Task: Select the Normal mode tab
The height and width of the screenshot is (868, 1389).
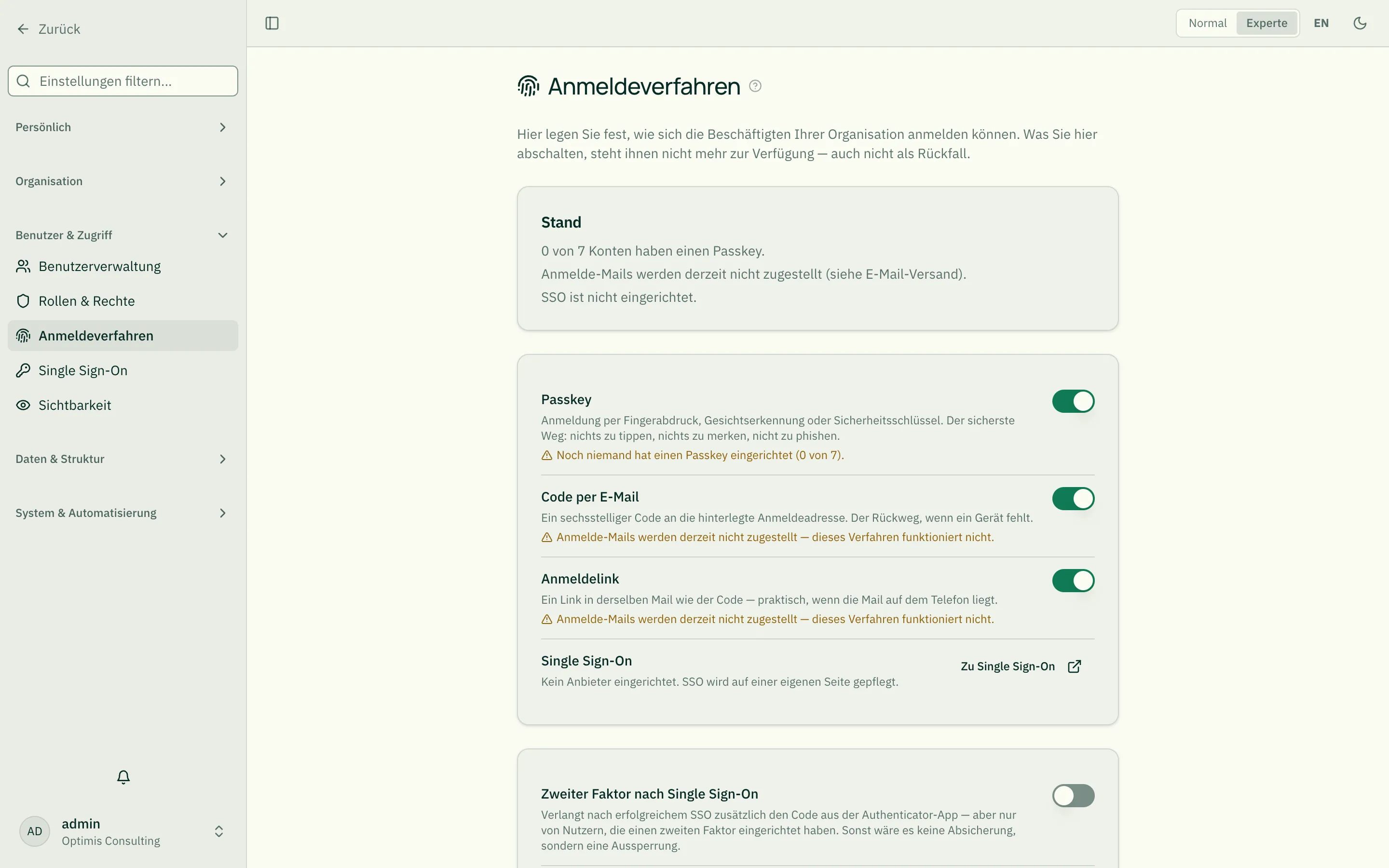Action: click(1207, 23)
